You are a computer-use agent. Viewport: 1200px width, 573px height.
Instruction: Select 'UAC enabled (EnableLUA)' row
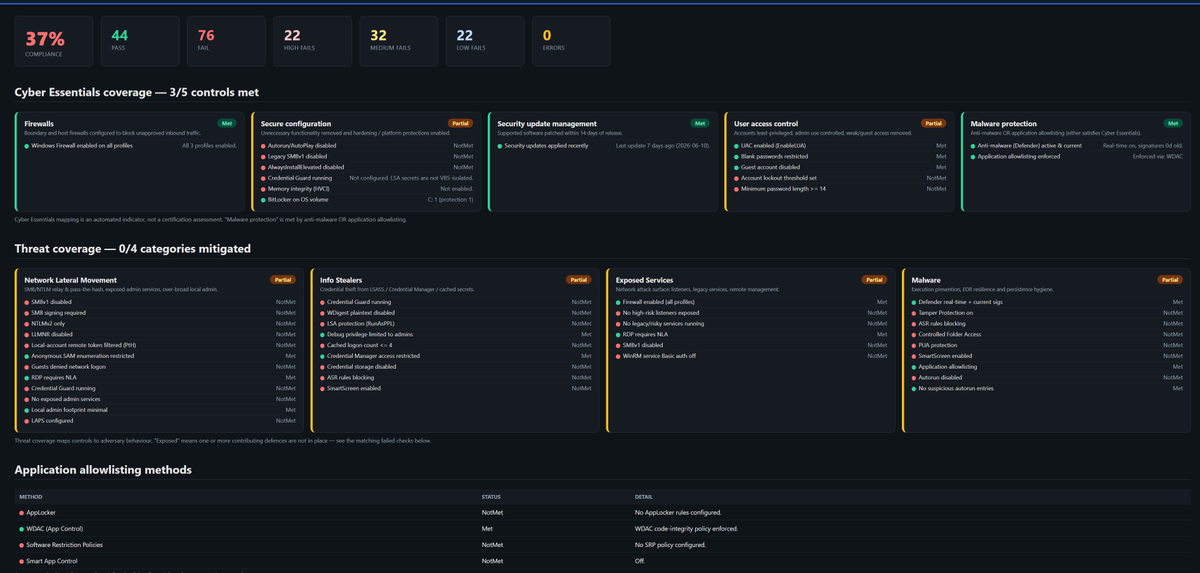840,145
